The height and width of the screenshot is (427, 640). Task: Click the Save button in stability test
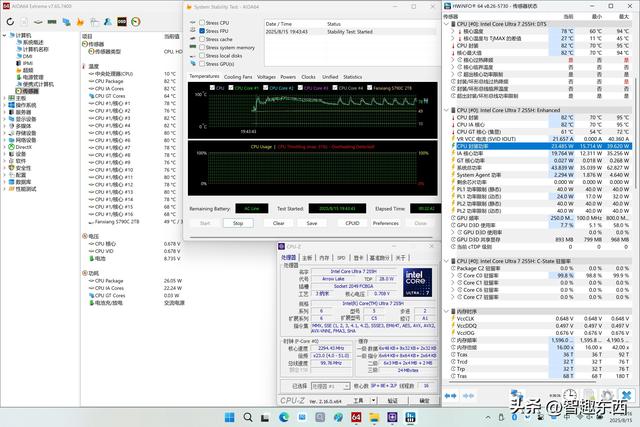(312, 223)
